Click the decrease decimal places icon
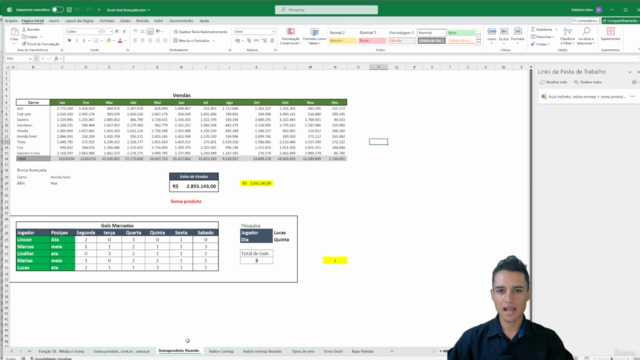Viewport: 640px width, 360px height. point(271,40)
